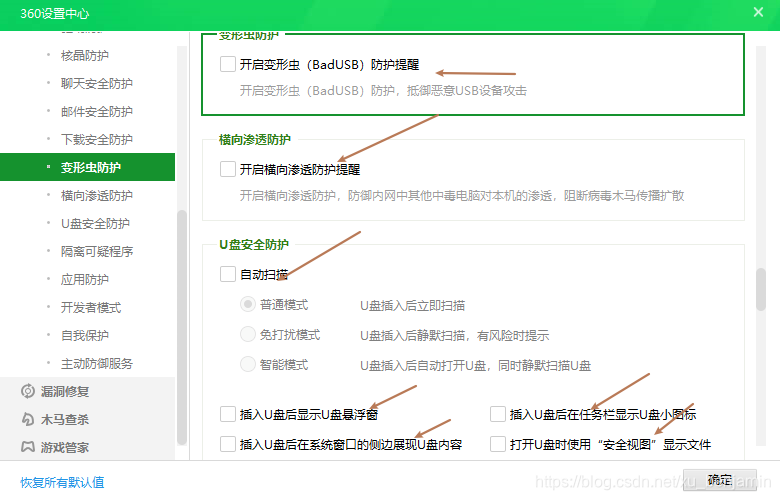Screen dimensions: 780x500
Task: Open 主动防御服务 settings
Action: click(x=97, y=363)
